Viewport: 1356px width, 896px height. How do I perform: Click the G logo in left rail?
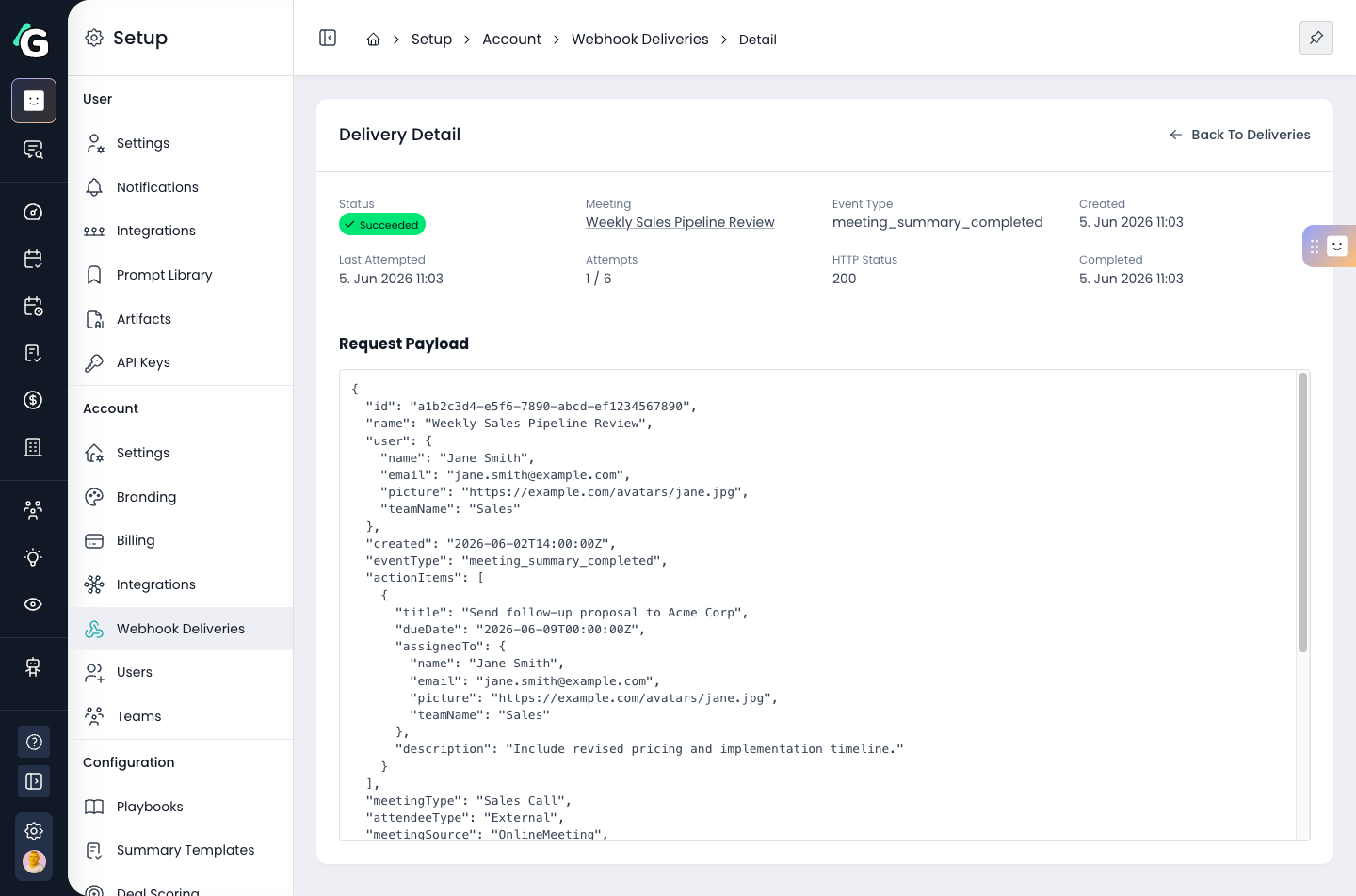32,40
